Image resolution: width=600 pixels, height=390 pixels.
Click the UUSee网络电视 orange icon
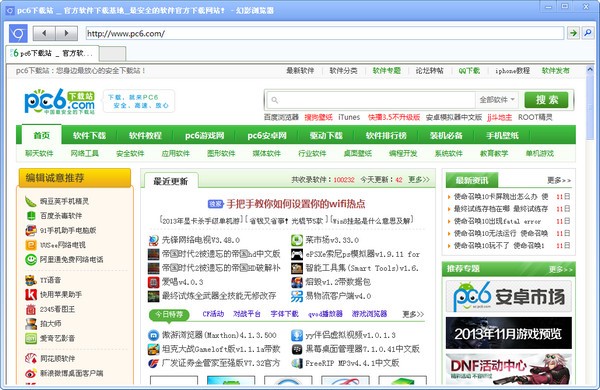[31, 245]
